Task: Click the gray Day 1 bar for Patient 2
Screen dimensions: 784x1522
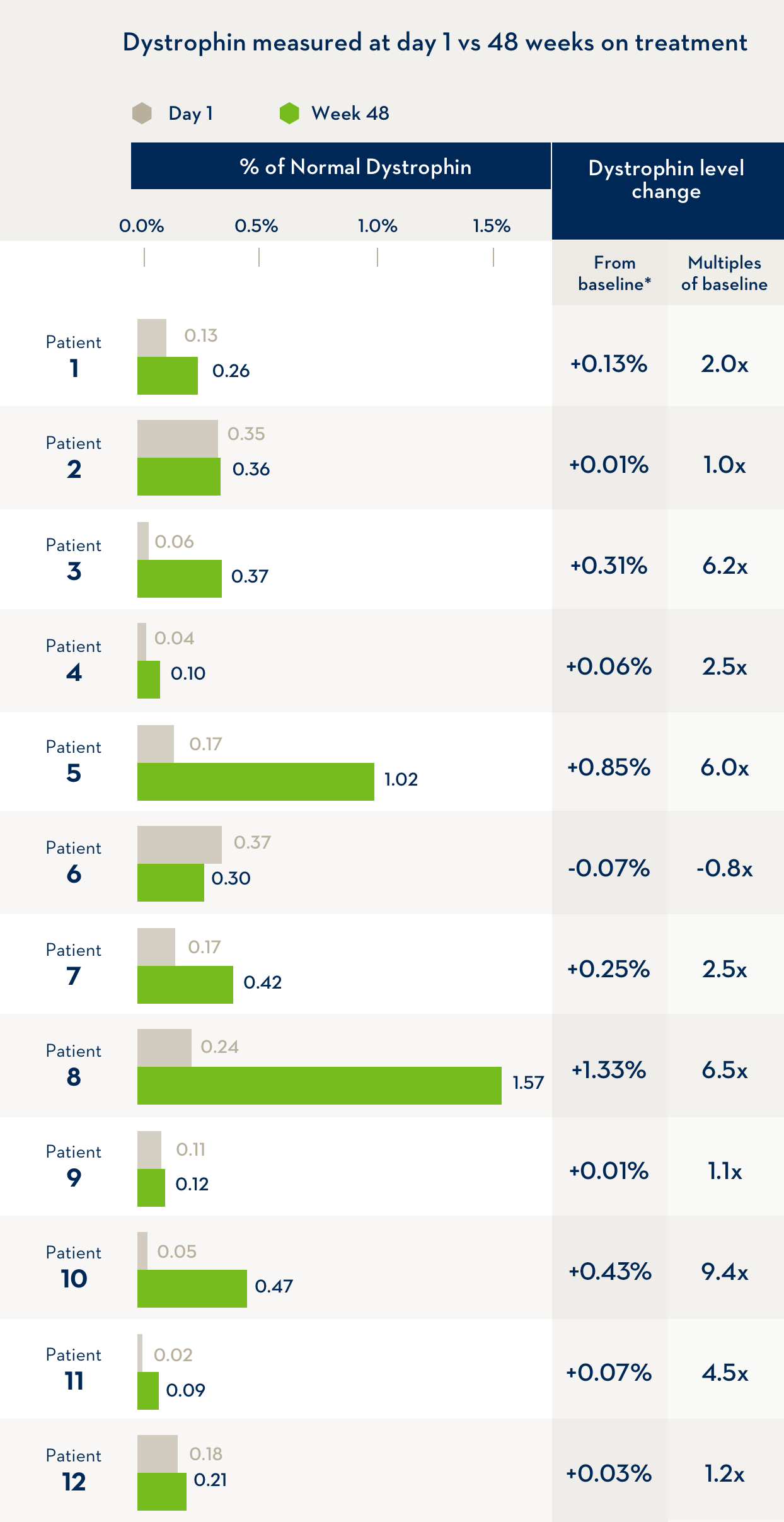Action: (x=178, y=438)
